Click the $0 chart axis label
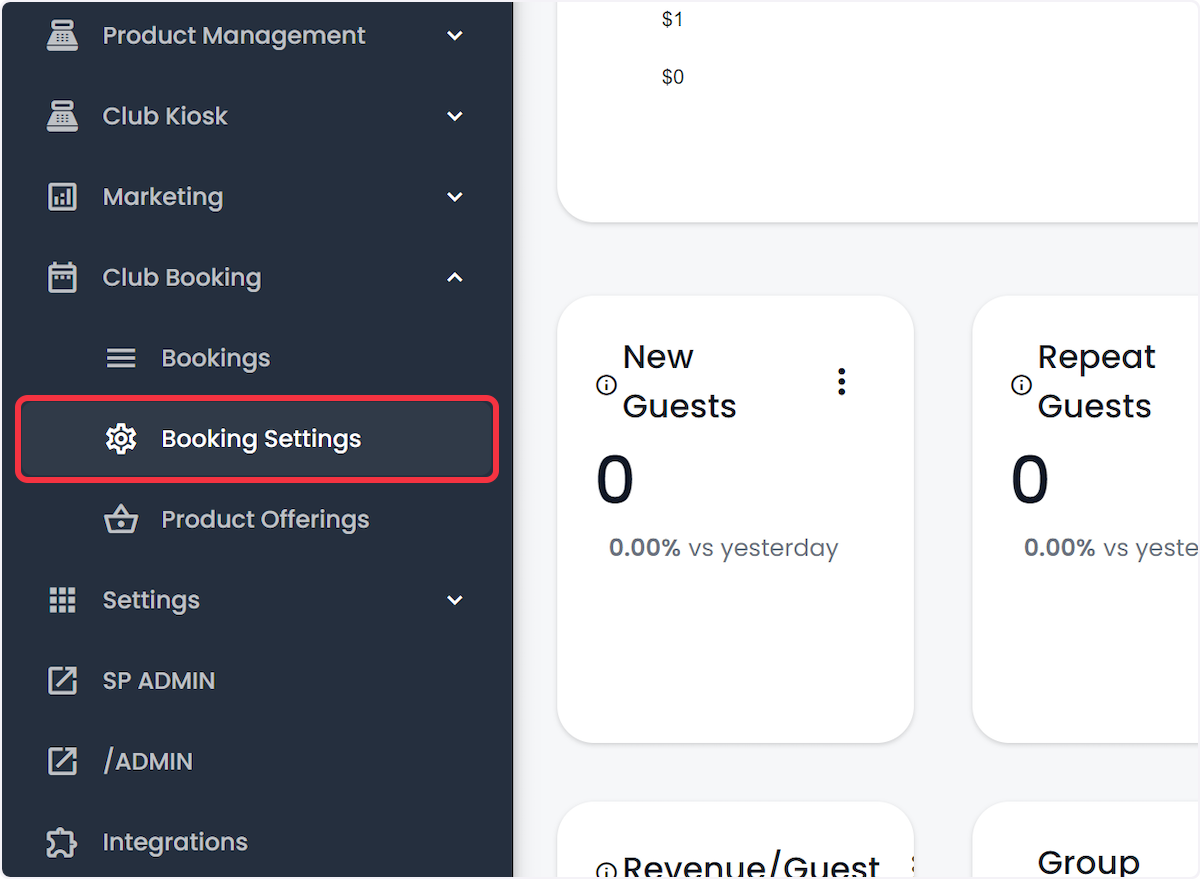This screenshot has height=879, width=1200. (673, 77)
